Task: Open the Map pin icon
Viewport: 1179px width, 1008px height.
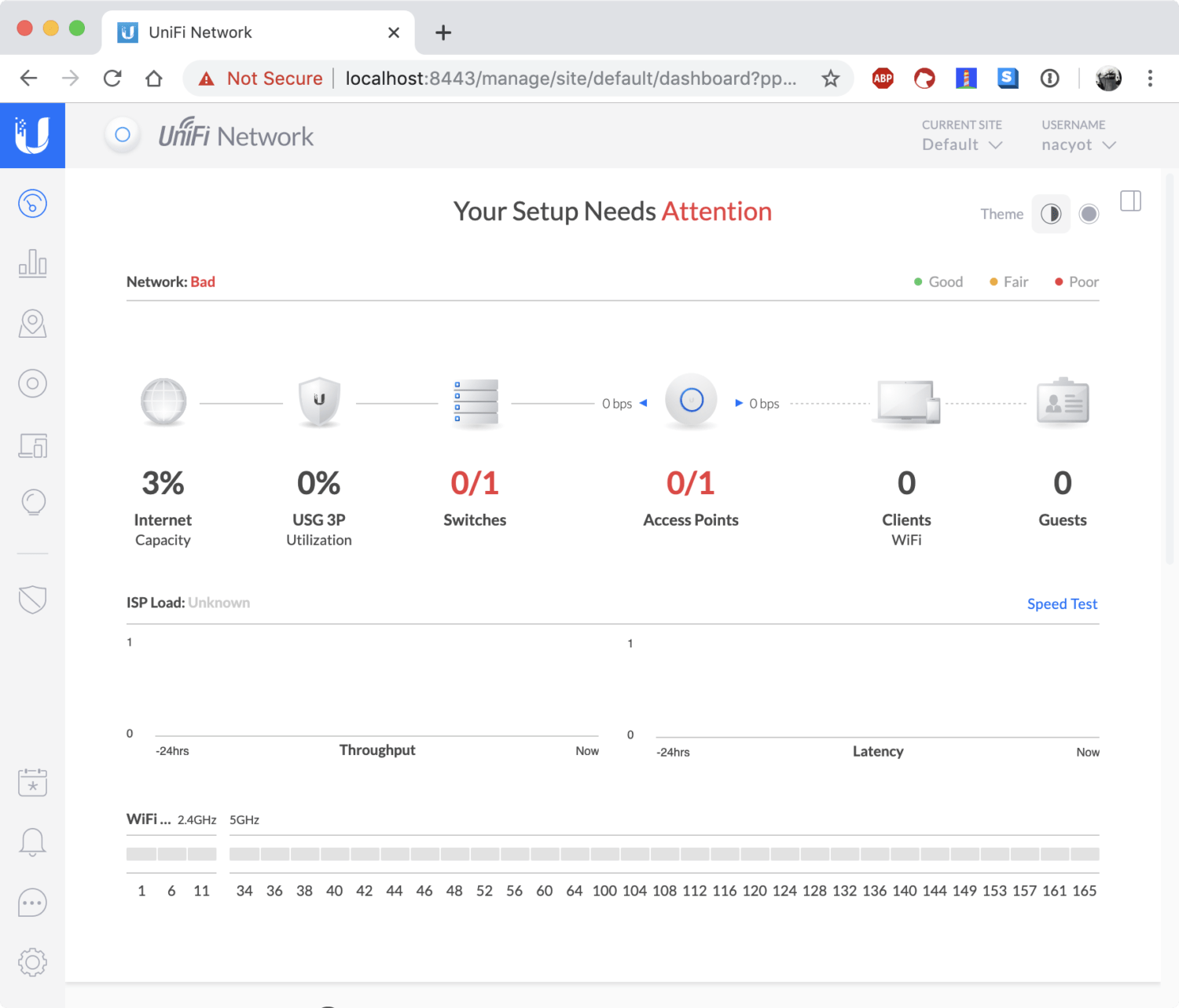Action: (x=32, y=324)
